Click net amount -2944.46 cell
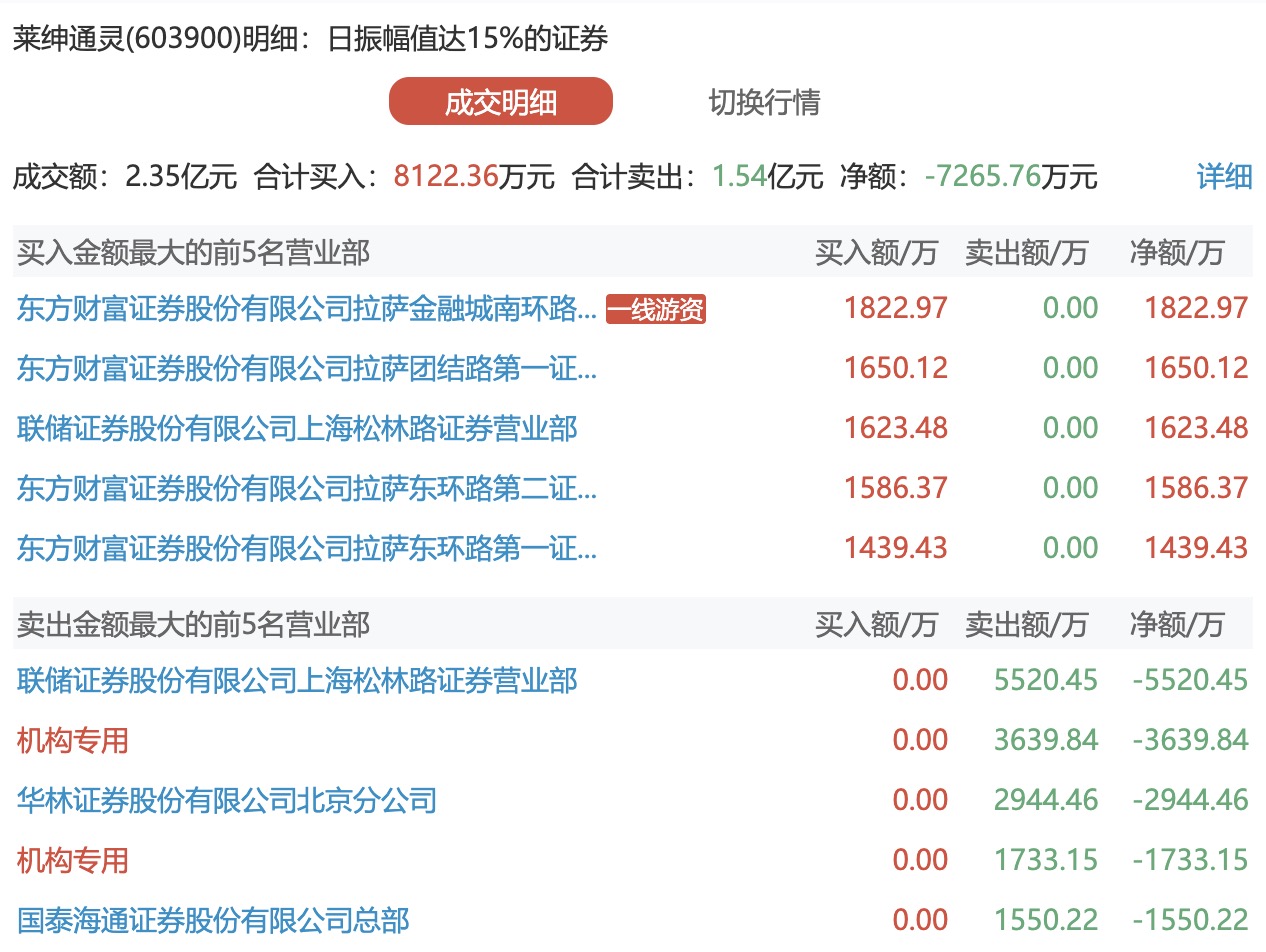The height and width of the screenshot is (952, 1266). [x=1191, y=801]
